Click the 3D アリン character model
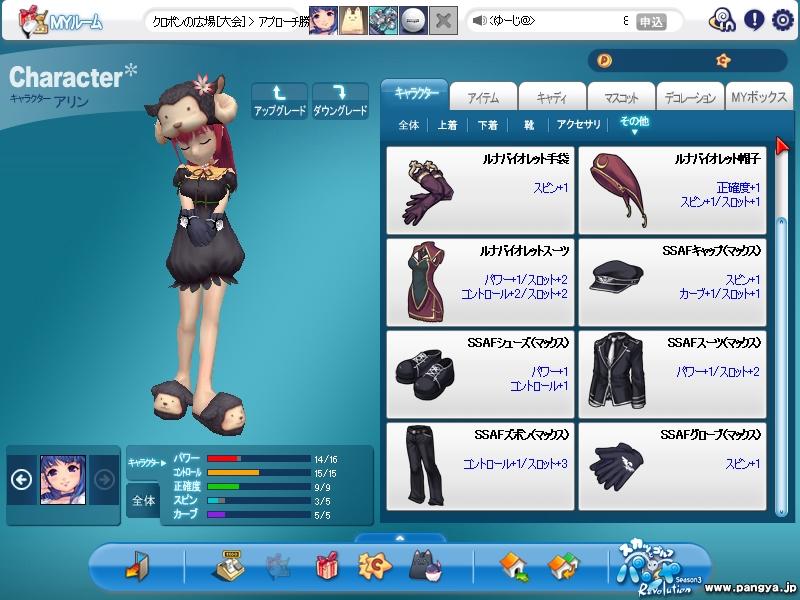 tap(199, 255)
